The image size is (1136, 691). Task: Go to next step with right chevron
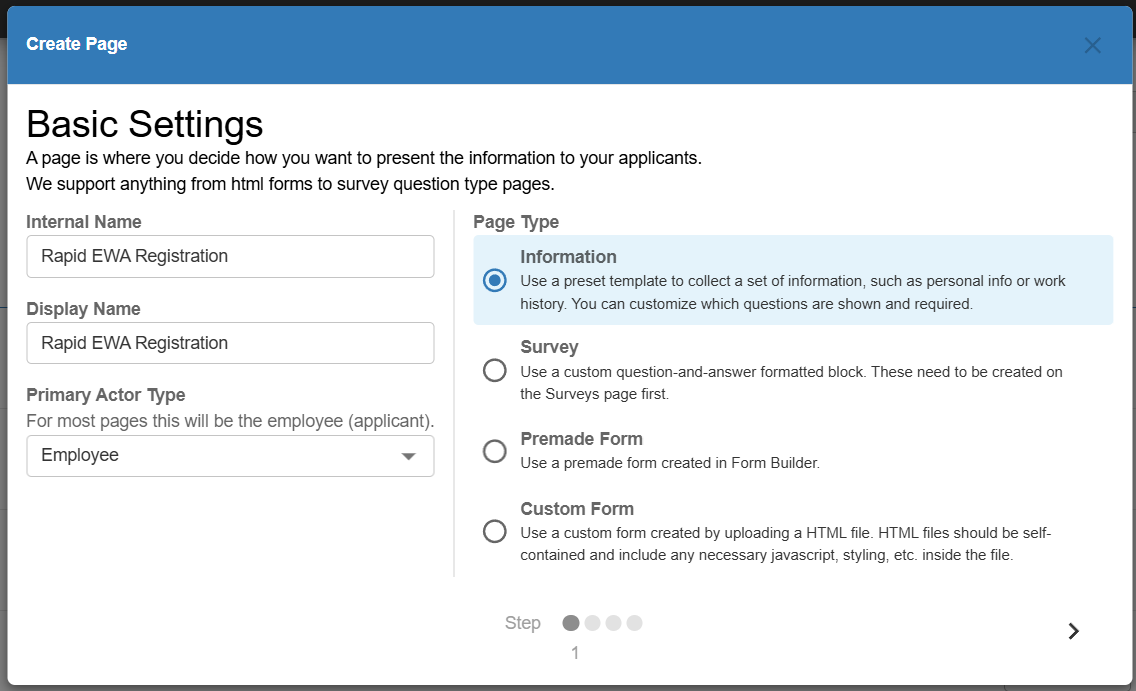[x=1073, y=631]
